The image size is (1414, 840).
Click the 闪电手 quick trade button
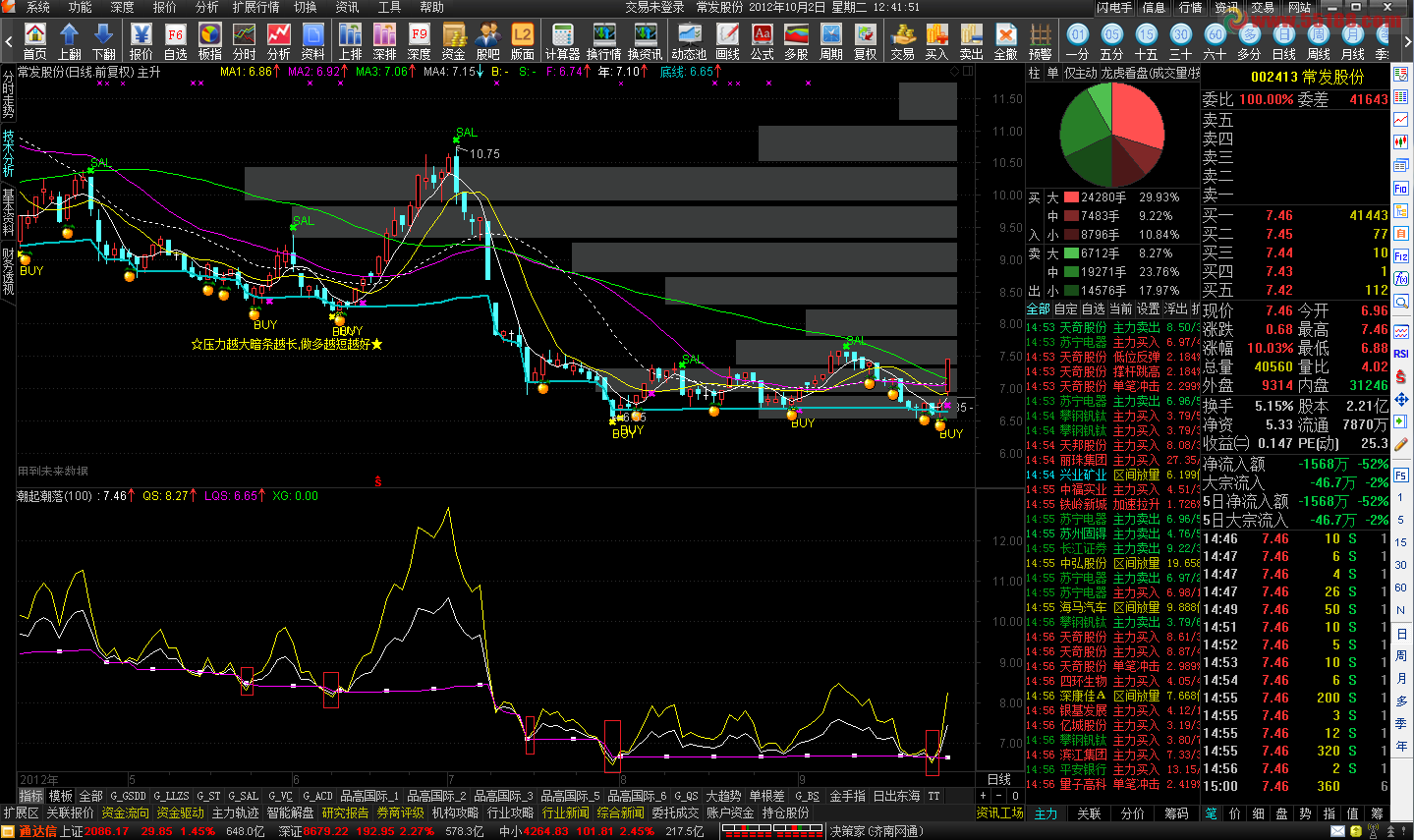coord(1114,7)
